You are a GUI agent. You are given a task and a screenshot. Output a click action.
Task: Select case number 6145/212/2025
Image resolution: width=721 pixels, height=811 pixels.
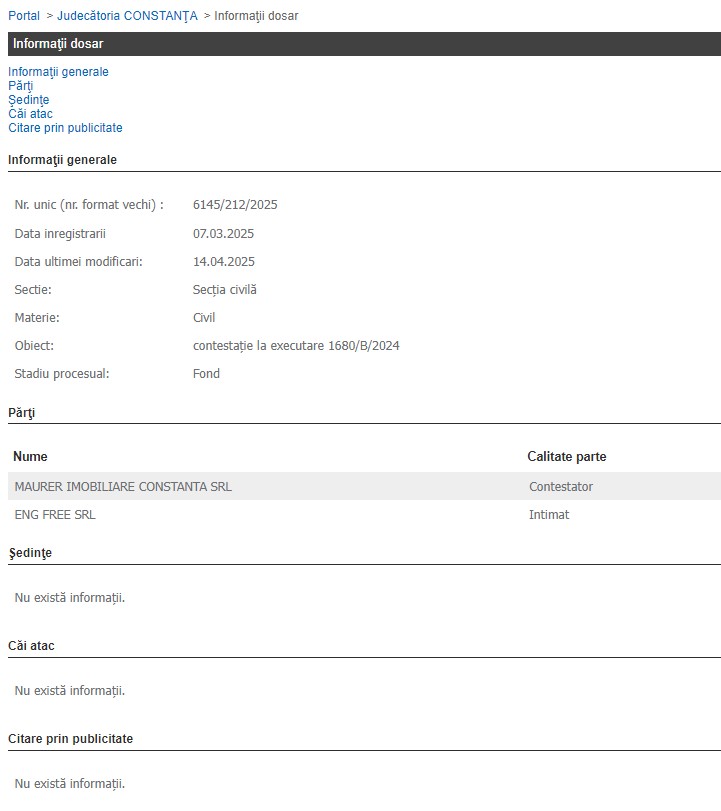click(235, 205)
